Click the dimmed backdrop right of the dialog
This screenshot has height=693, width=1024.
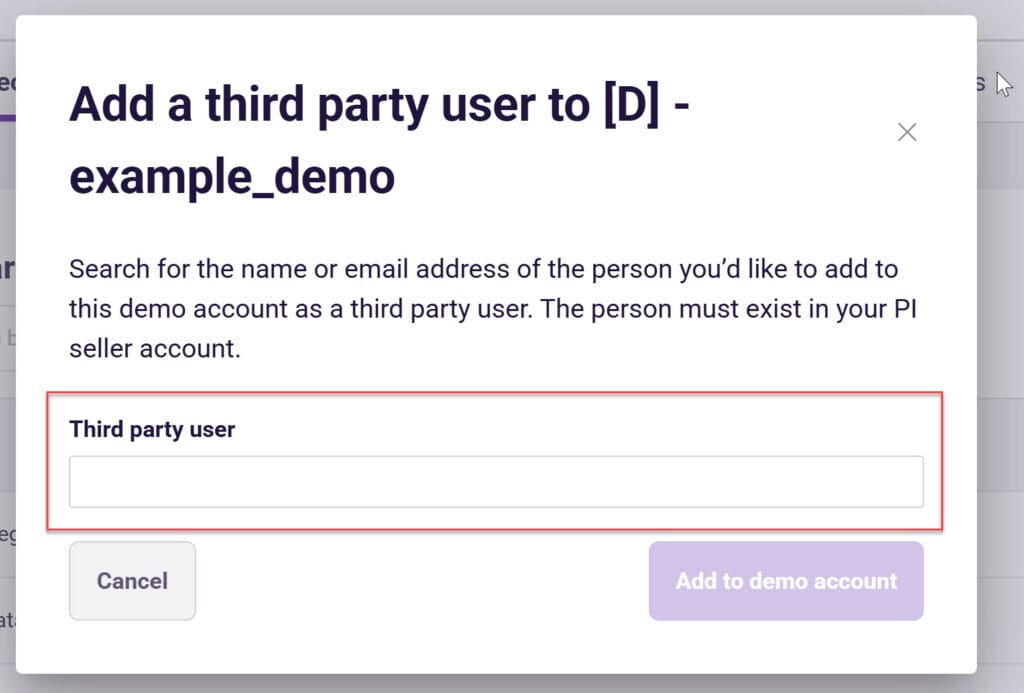point(1001,400)
